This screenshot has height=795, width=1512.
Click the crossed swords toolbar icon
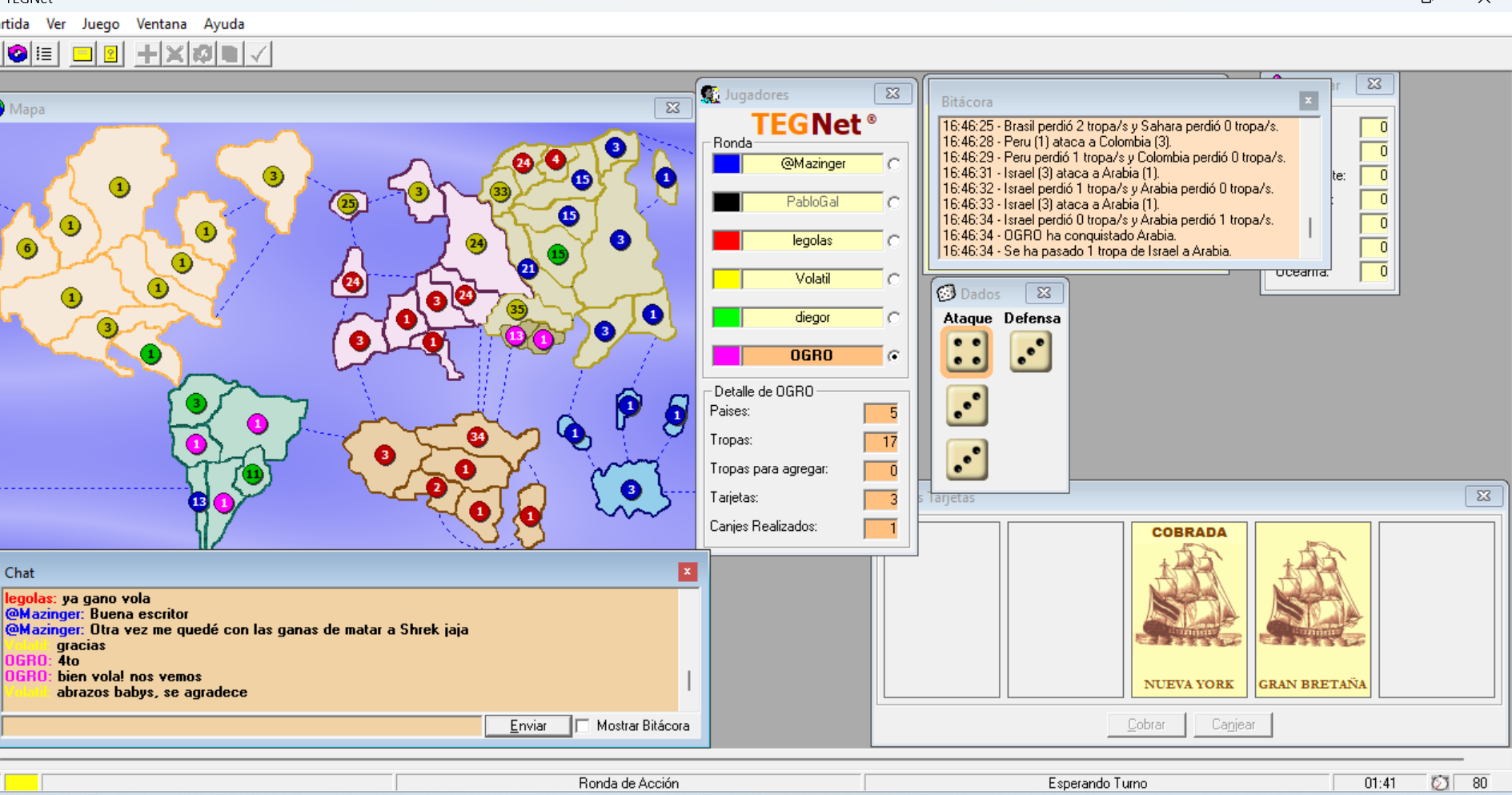pos(174,54)
